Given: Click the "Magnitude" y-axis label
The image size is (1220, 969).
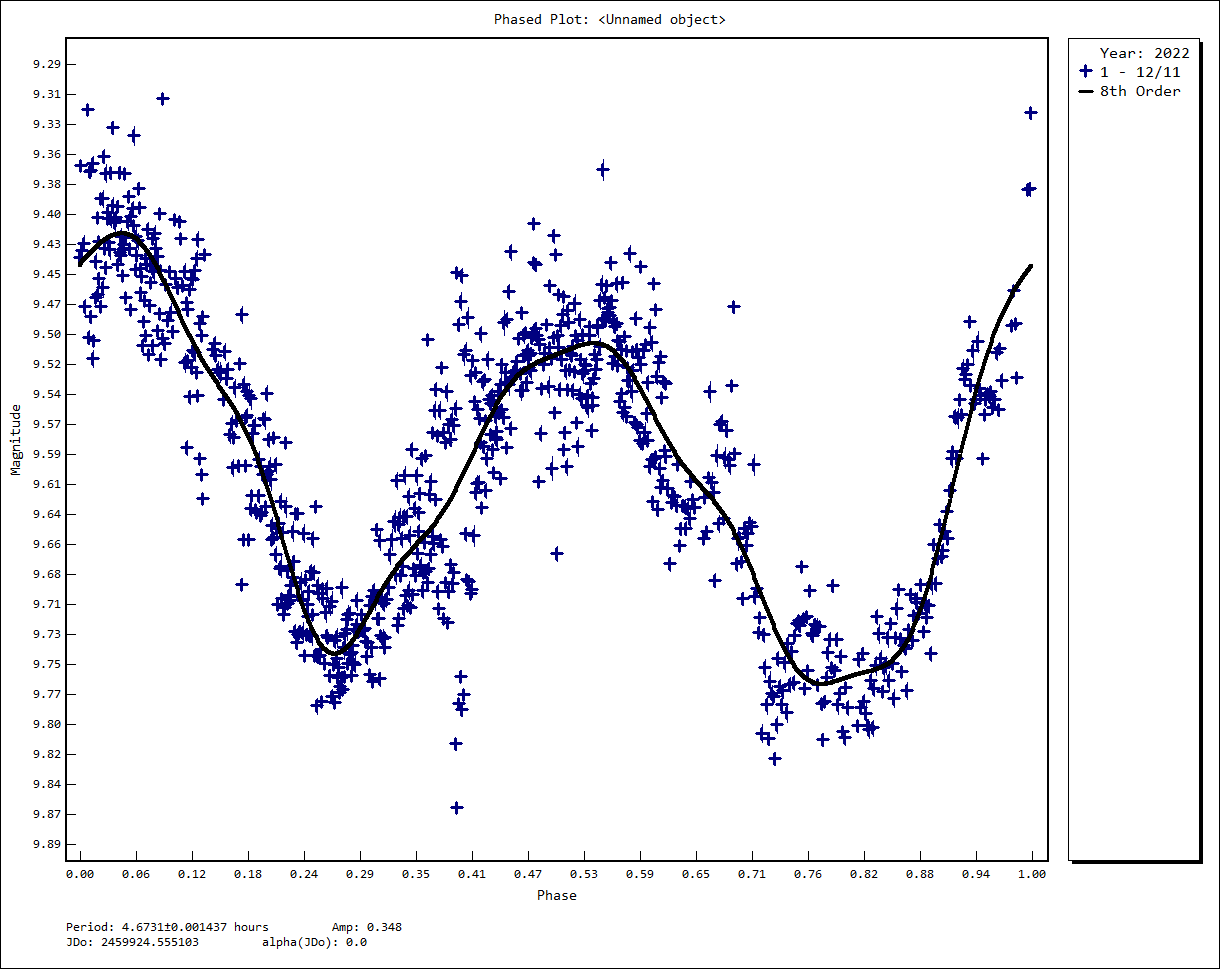Looking at the screenshot, I should [x=16, y=440].
